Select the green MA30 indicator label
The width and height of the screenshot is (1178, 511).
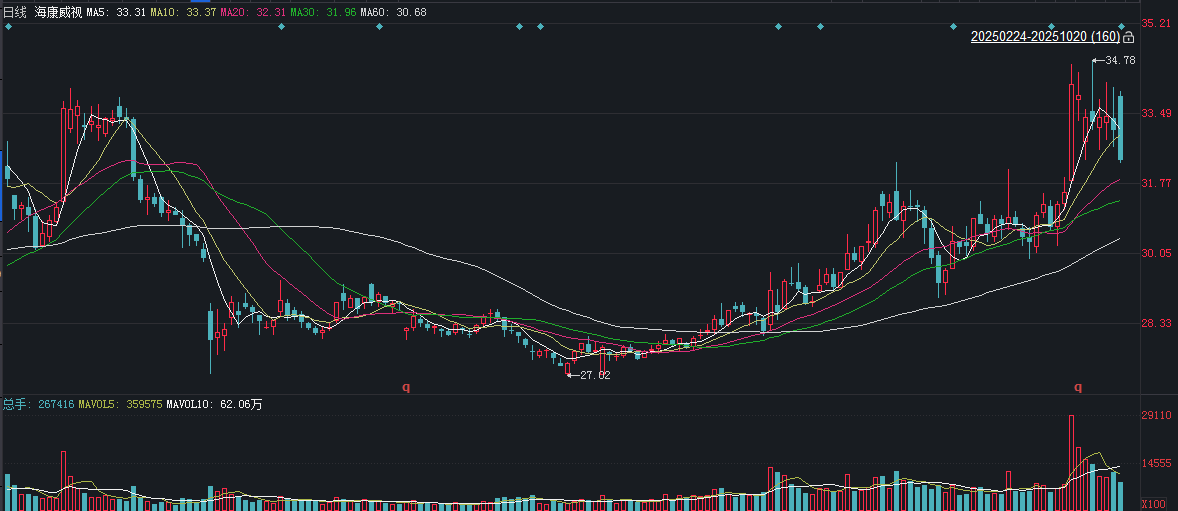coord(322,11)
